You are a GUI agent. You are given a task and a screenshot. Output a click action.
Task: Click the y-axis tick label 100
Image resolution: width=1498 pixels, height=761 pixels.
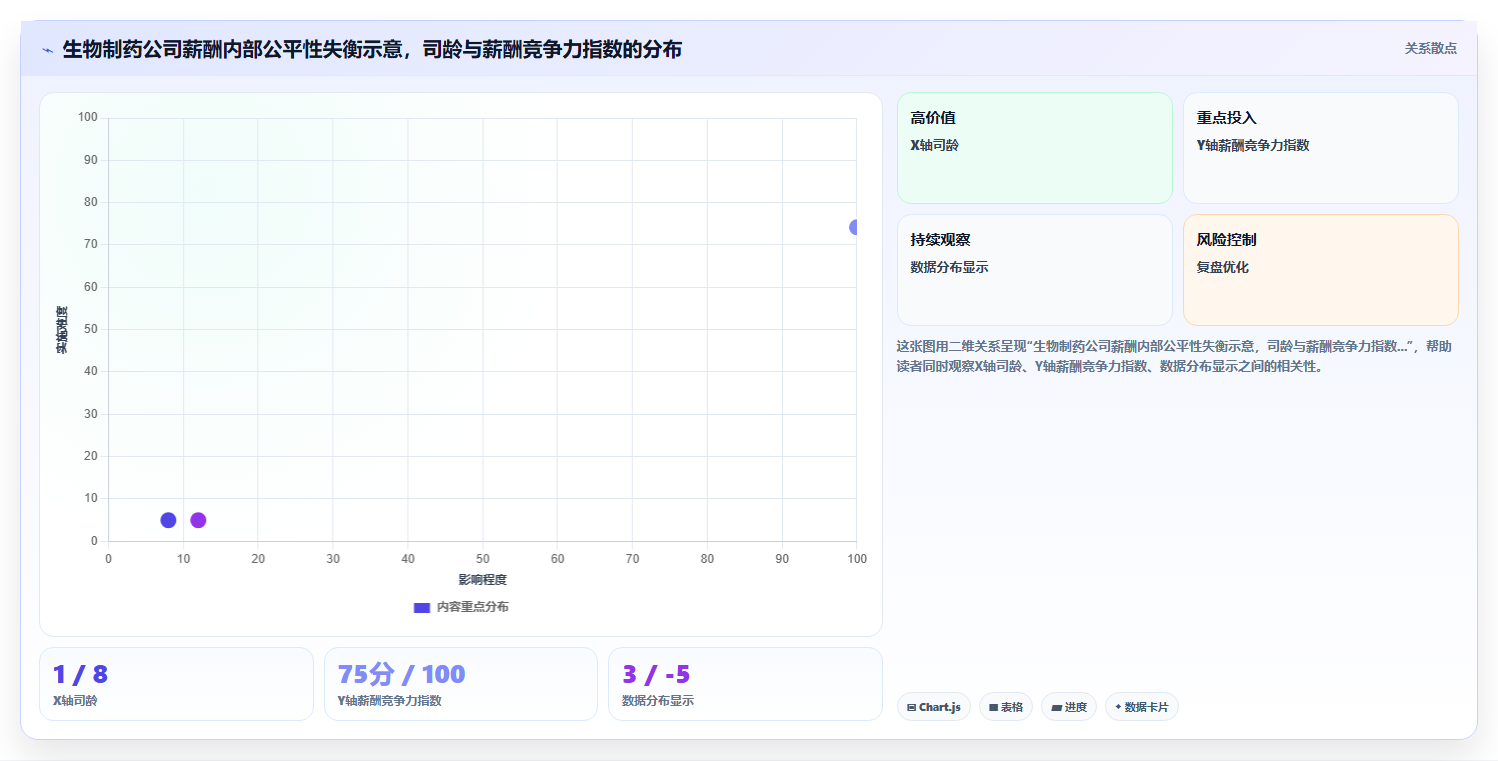click(x=88, y=118)
